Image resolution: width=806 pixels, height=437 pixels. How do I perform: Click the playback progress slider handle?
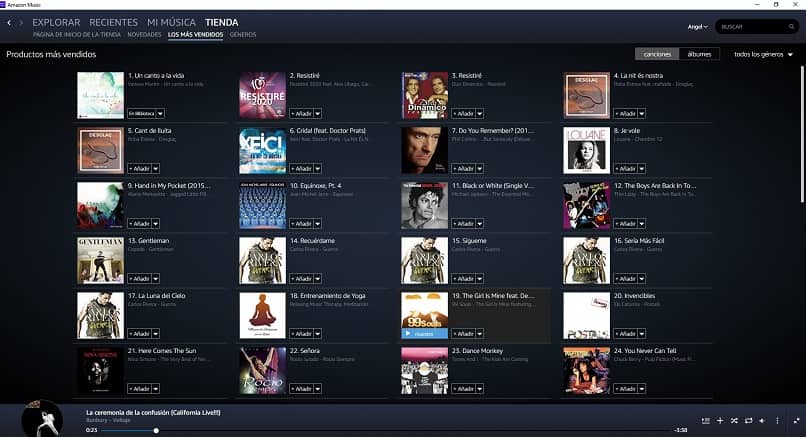(x=156, y=430)
